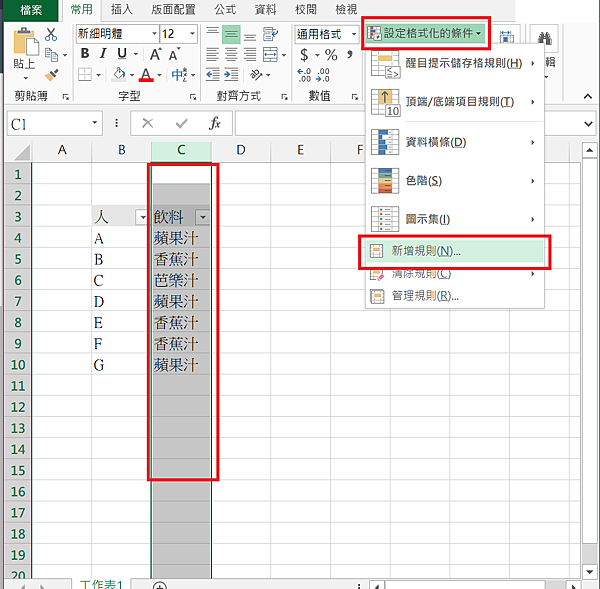Click the cell borders icon
Image resolution: width=600 pixels, height=589 pixels.
pos(85,75)
